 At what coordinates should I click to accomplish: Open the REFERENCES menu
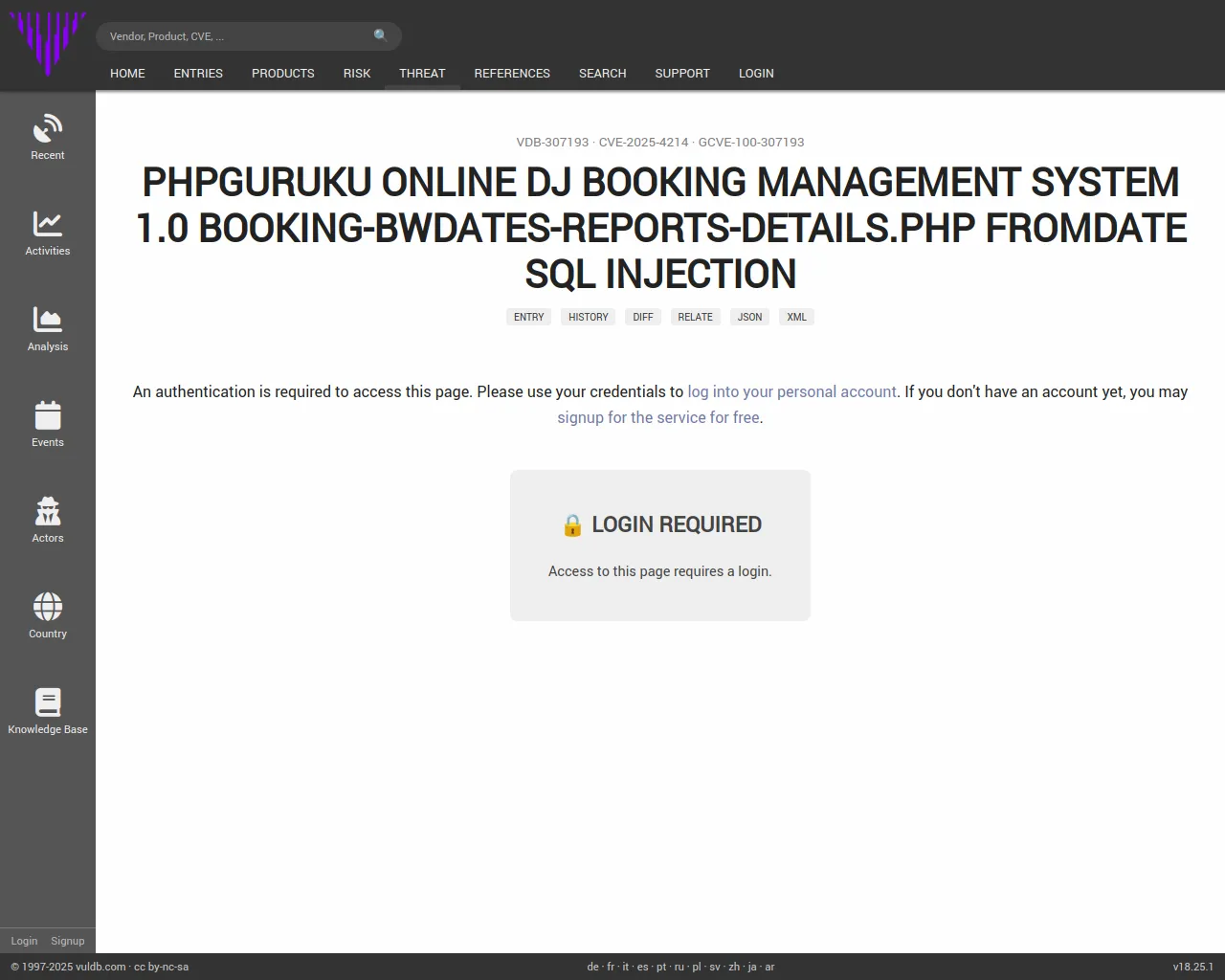[512, 73]
